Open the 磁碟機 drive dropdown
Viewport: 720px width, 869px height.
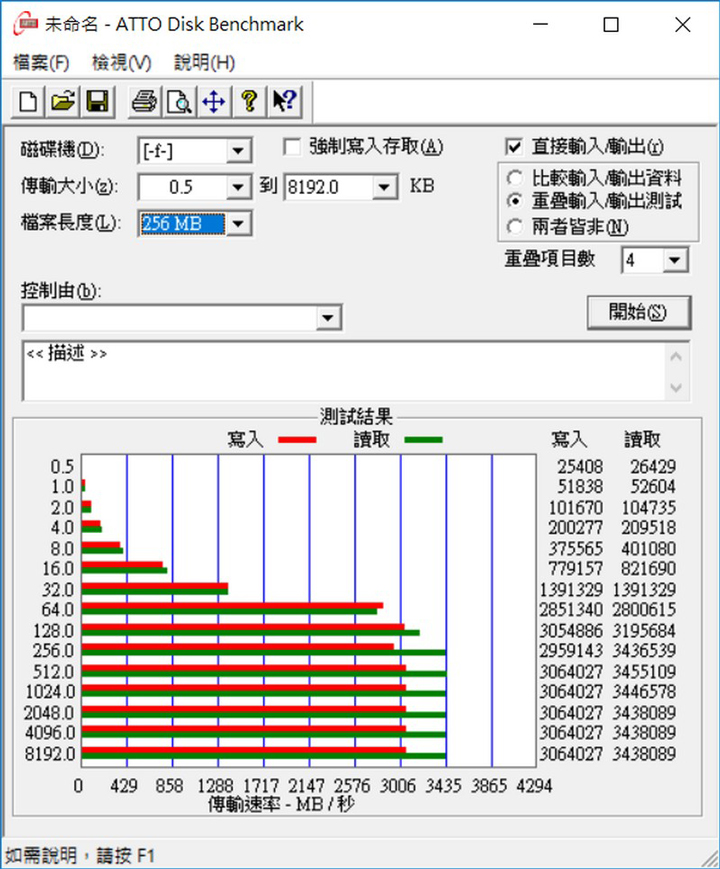tap(238, 151)
